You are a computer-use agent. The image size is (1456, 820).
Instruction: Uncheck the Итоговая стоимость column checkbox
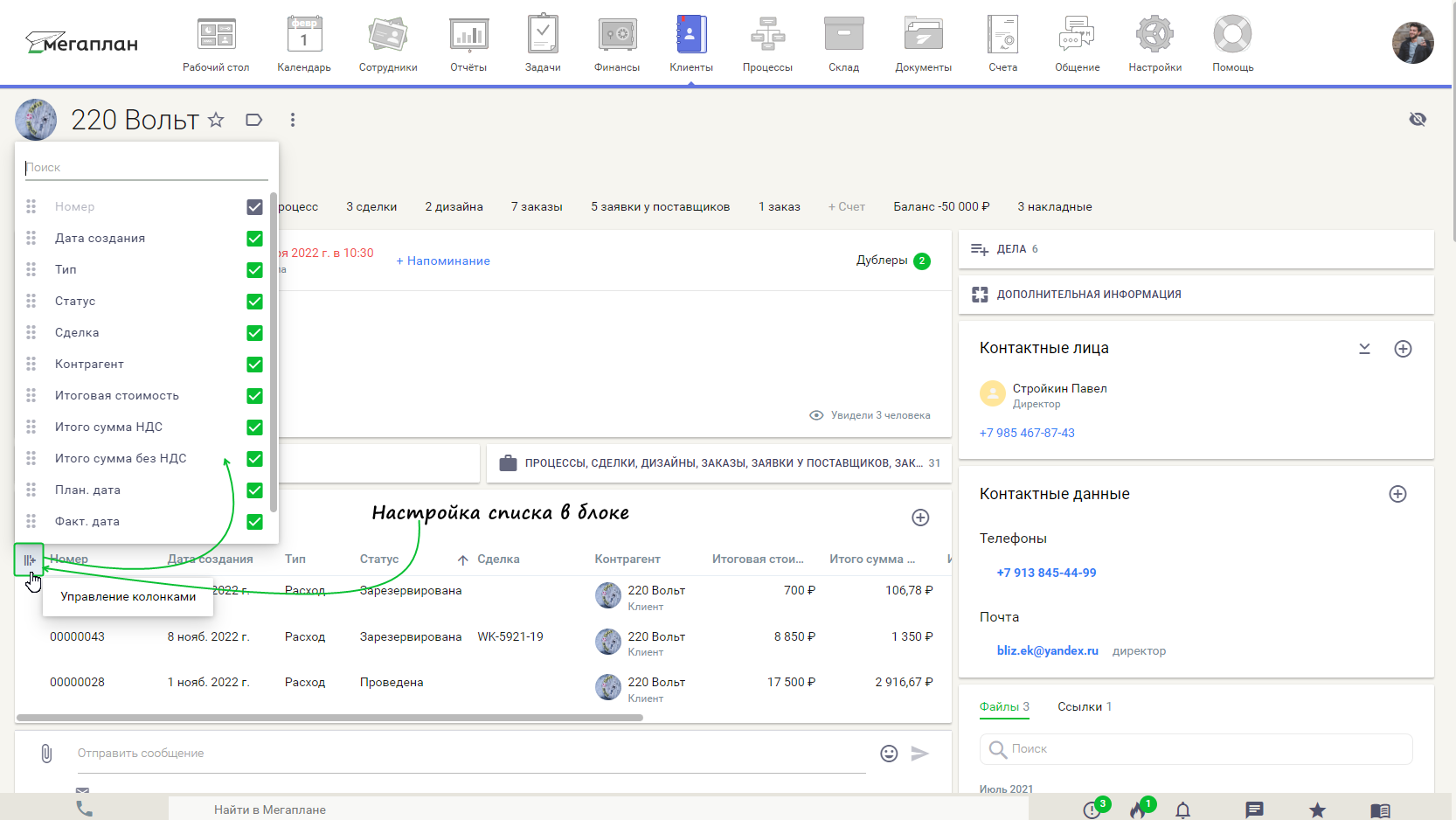point(254,396)
